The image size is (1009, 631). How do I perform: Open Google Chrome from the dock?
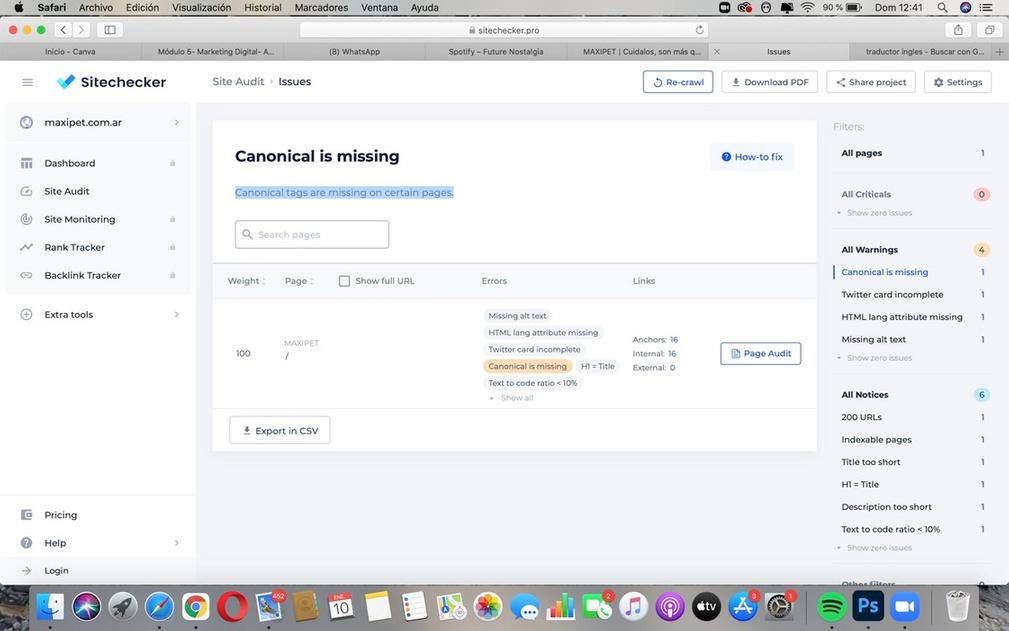click(196, 607)
